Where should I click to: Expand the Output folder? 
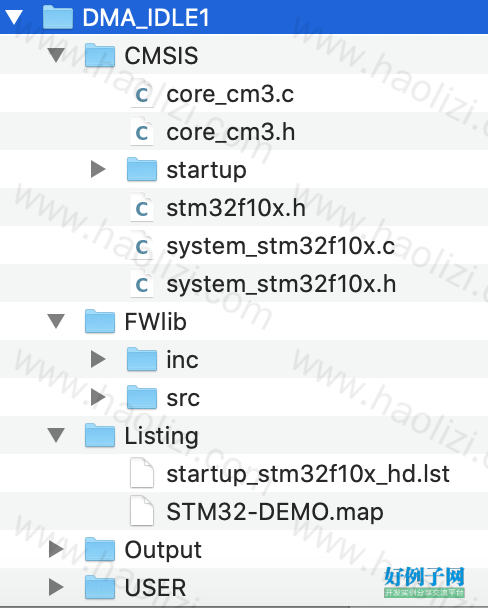pos(57,549)
